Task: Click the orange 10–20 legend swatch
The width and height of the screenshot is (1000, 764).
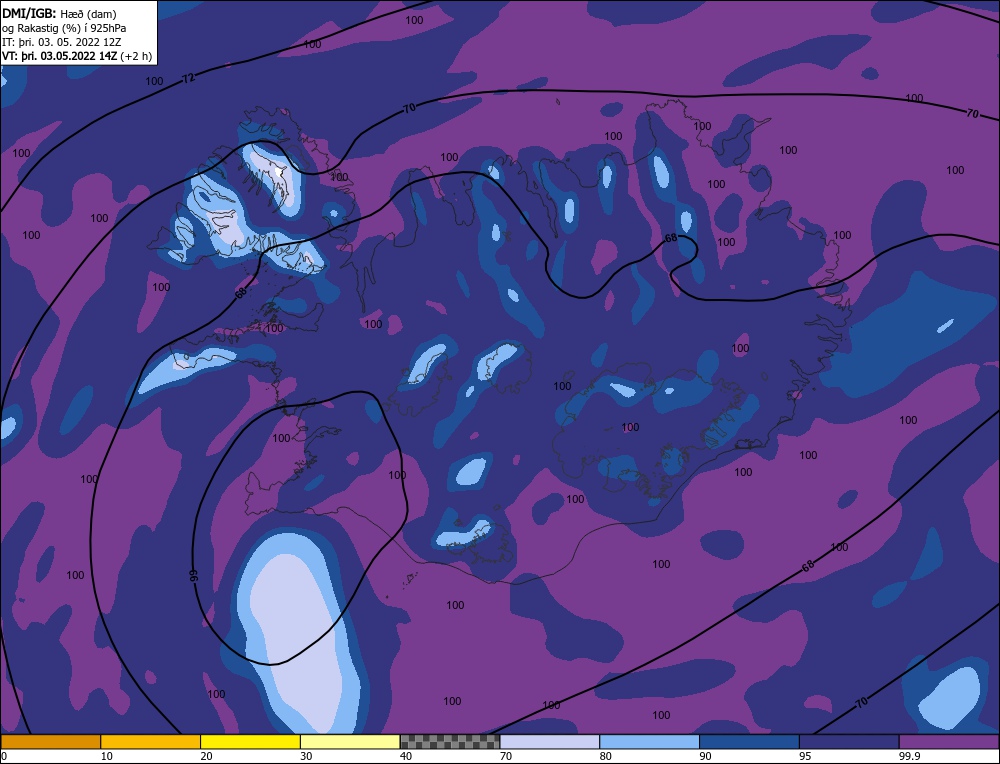Action: (151, 742)
